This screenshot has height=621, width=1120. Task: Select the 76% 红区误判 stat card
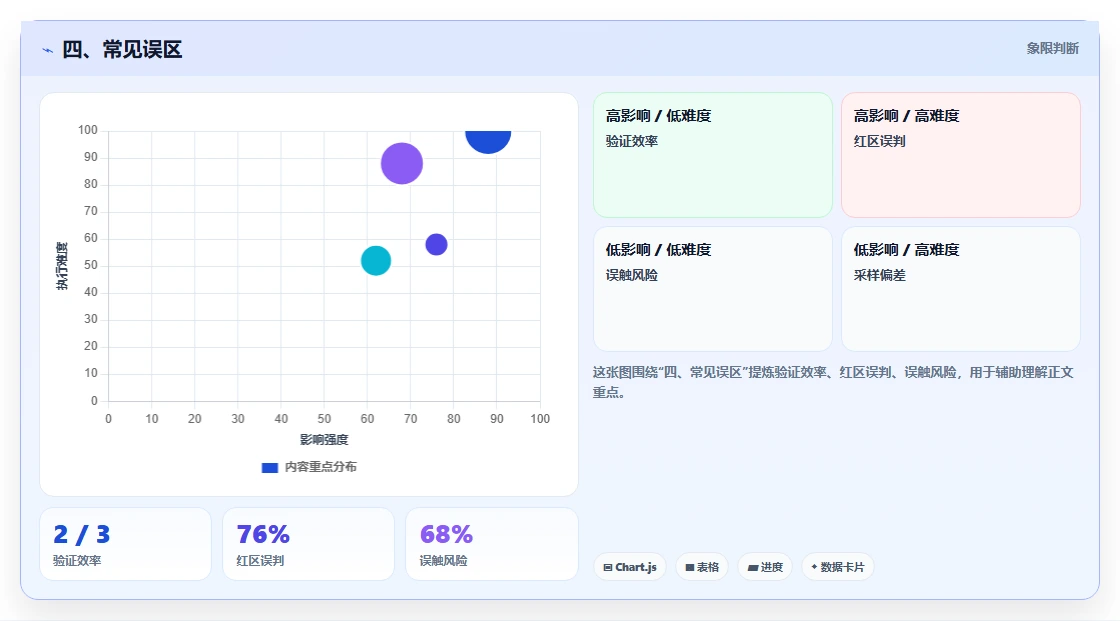click(309, 544)
